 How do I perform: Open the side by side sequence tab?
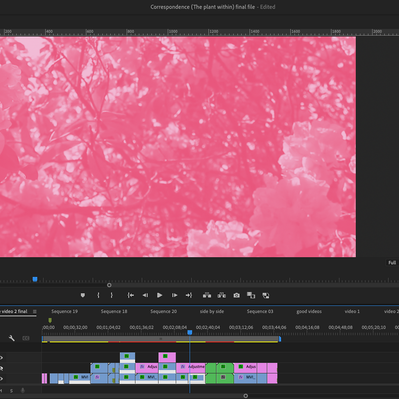(212, 311)
